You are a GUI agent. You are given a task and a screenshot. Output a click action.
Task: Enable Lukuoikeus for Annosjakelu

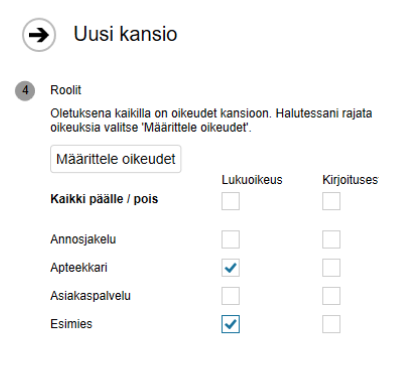tap(230, 239)
